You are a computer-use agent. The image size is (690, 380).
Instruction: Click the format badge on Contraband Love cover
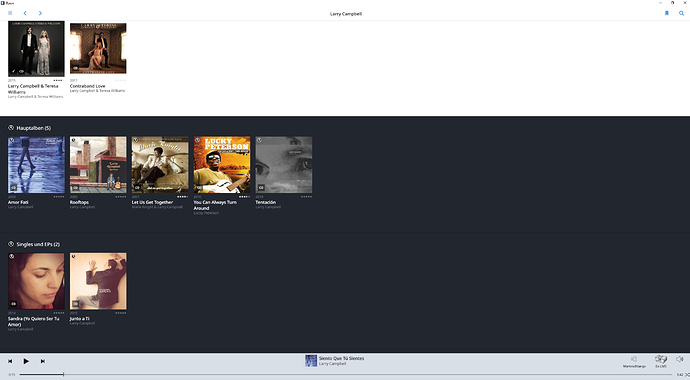click(x=76, y=68)
